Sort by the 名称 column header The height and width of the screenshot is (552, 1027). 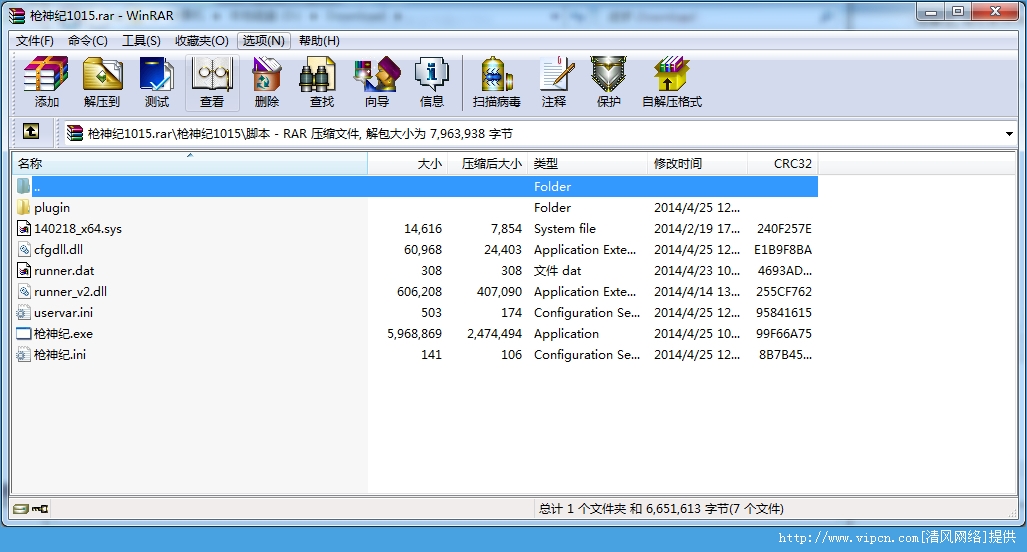[x=189, y=164]
